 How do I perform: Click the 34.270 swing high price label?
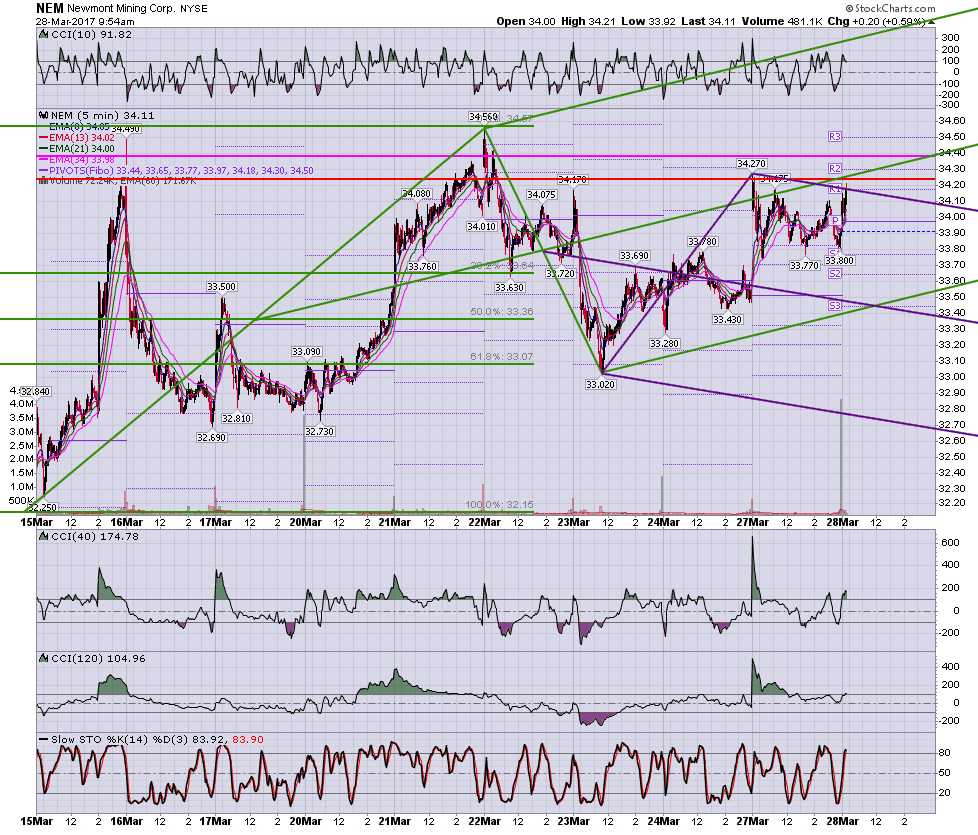tap(751, 163)
